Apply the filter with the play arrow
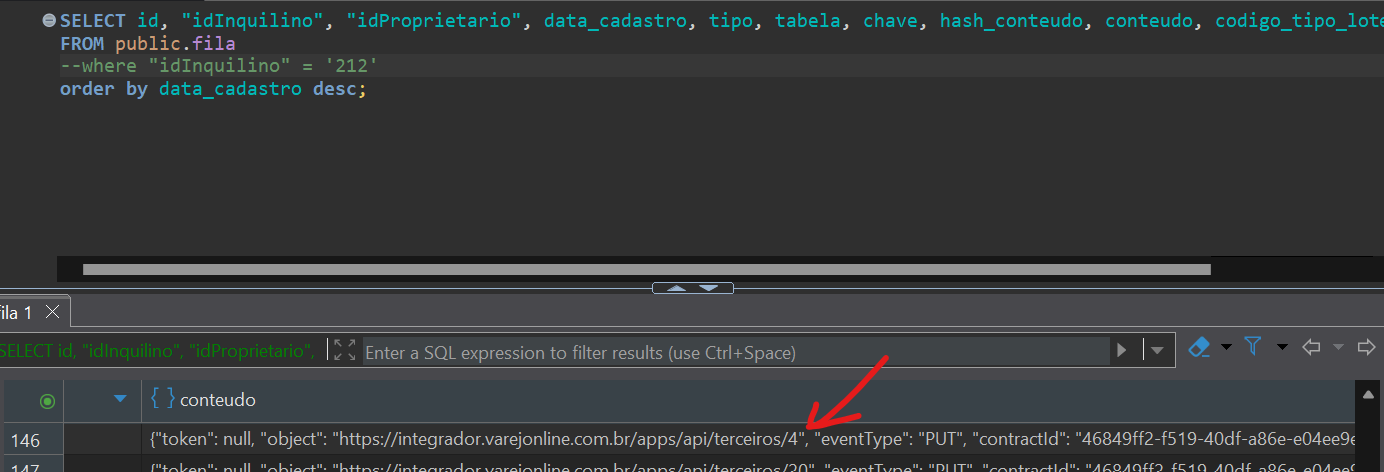 tap(1122, 351)
